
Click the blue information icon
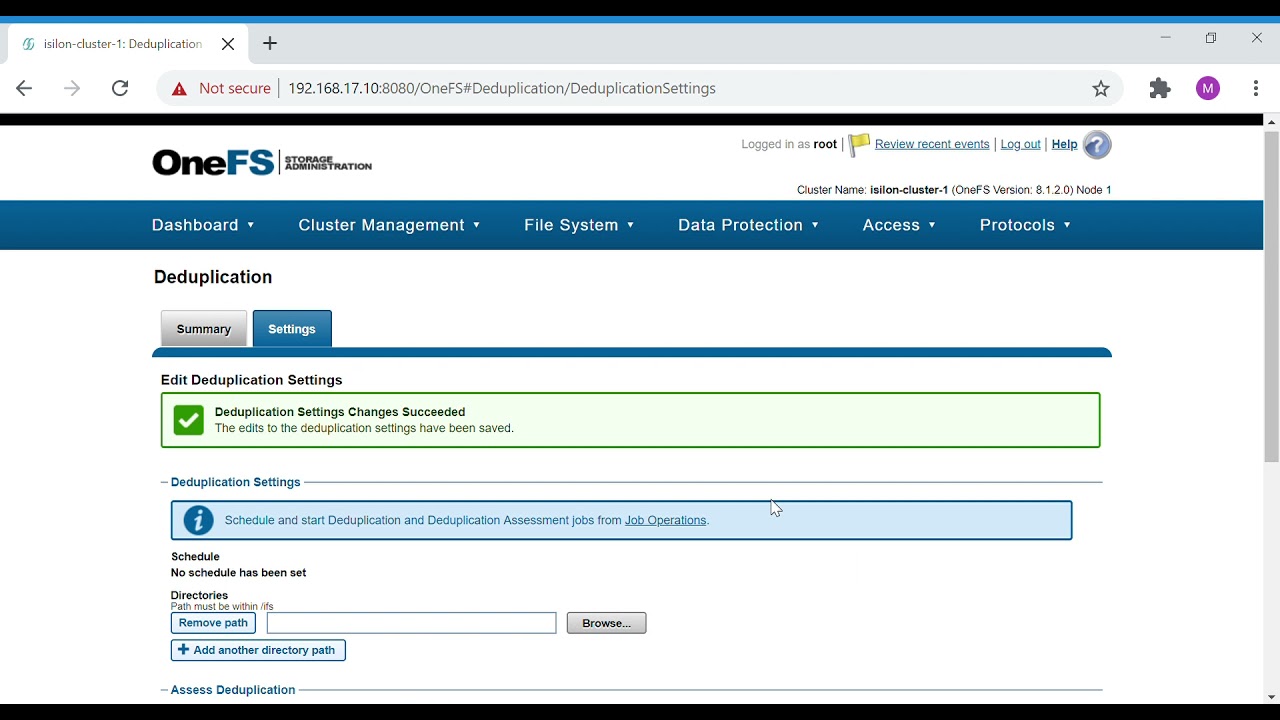[x=198, y=520]
